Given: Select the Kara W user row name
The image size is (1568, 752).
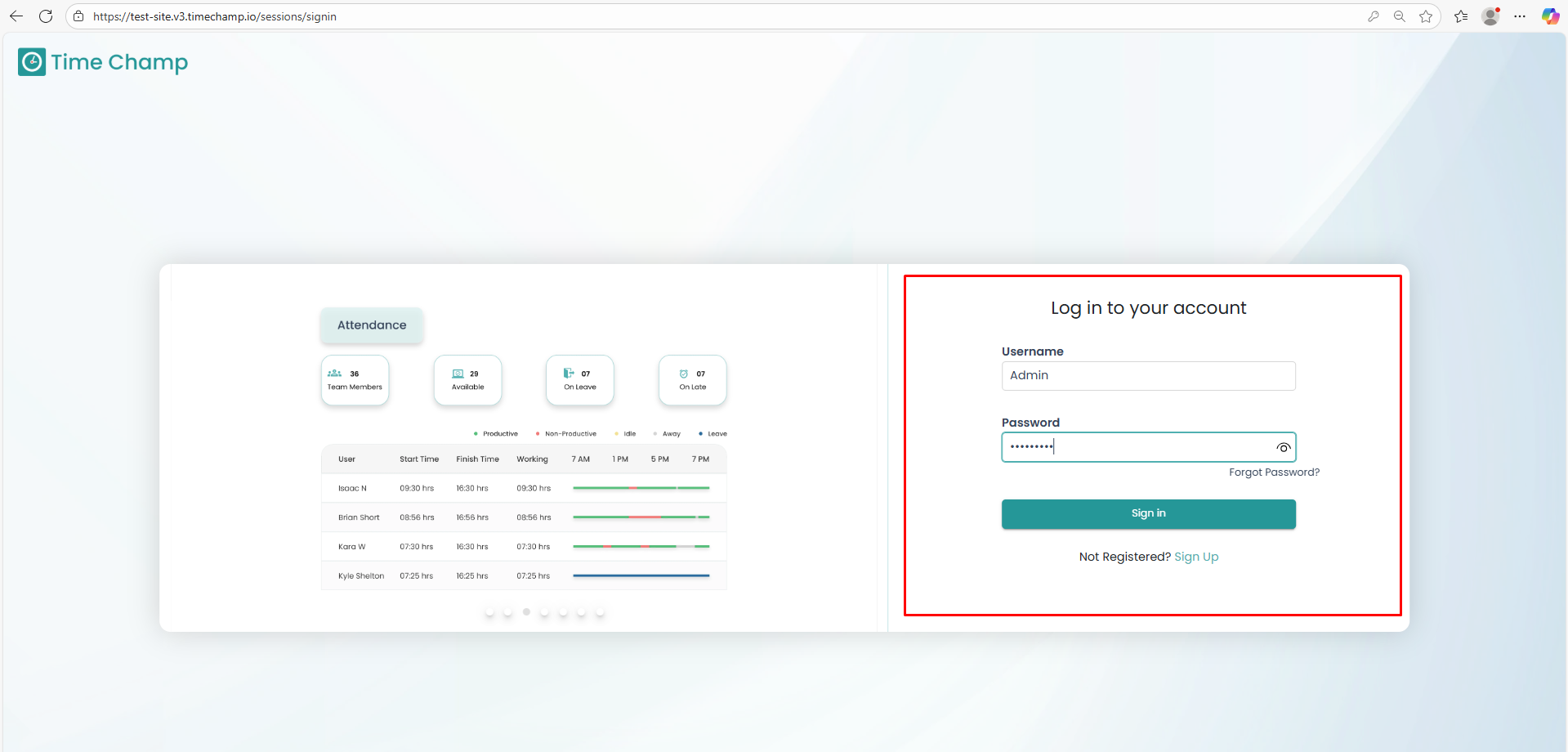Looking at the screenshot, I should click(x=352, y=547).
